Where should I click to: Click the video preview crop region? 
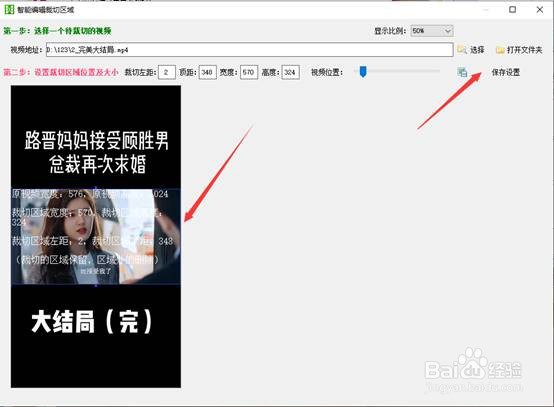click(x=96, y=236)
